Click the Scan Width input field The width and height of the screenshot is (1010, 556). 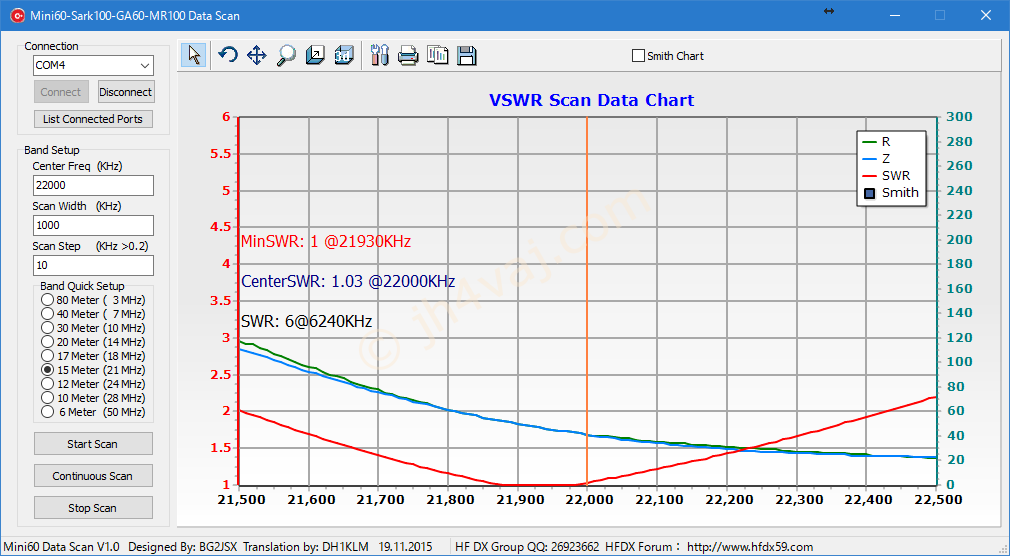[93, 225]
